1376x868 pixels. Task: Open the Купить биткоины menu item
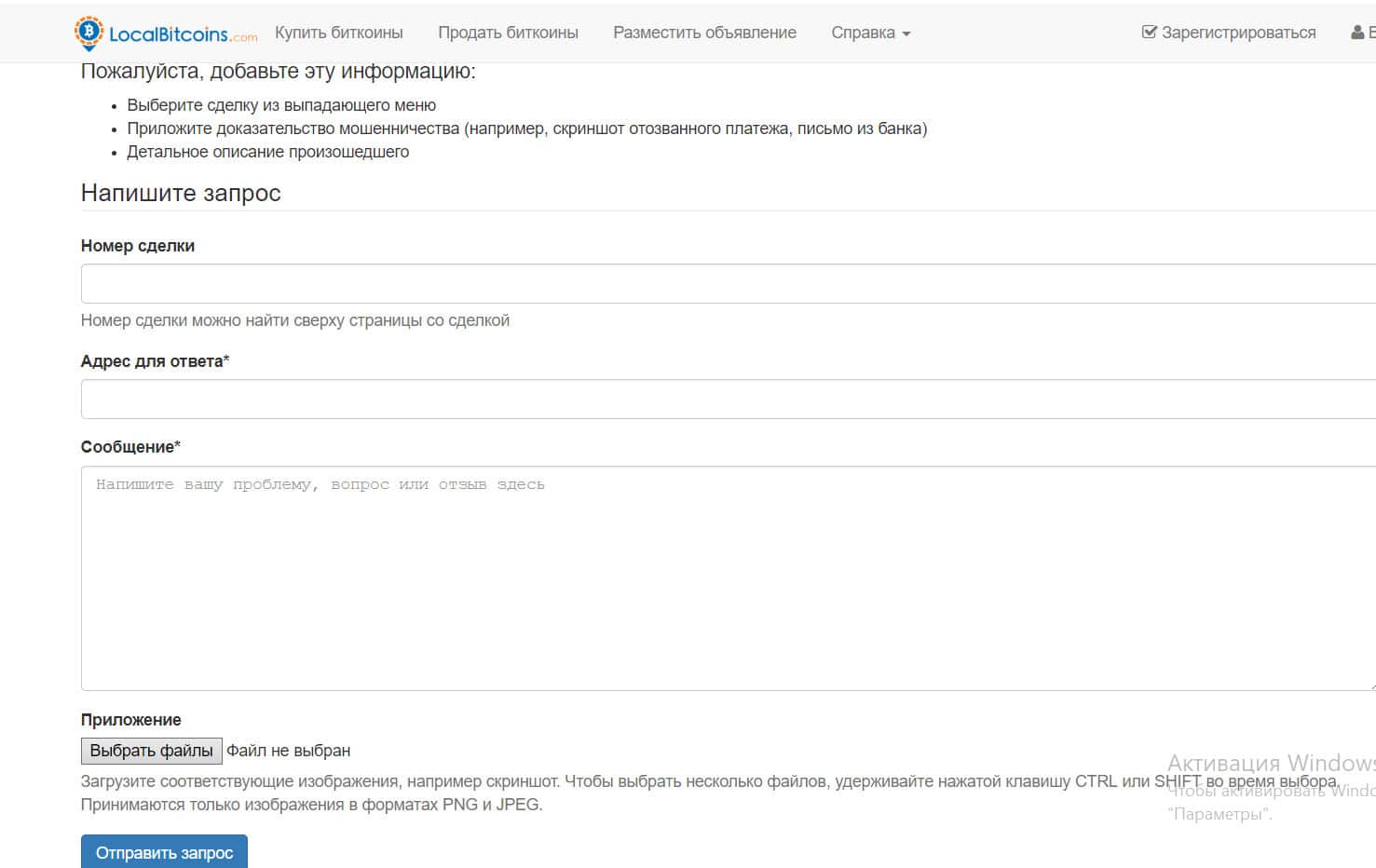(339, 33)
